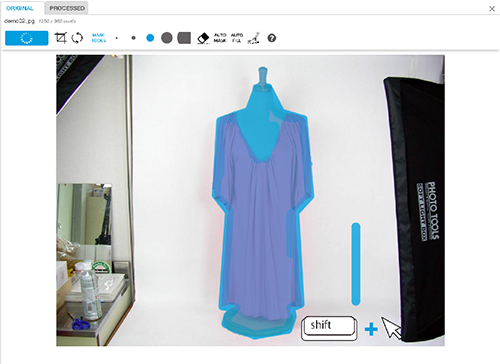Select the crop tool icon

point(61,38)
